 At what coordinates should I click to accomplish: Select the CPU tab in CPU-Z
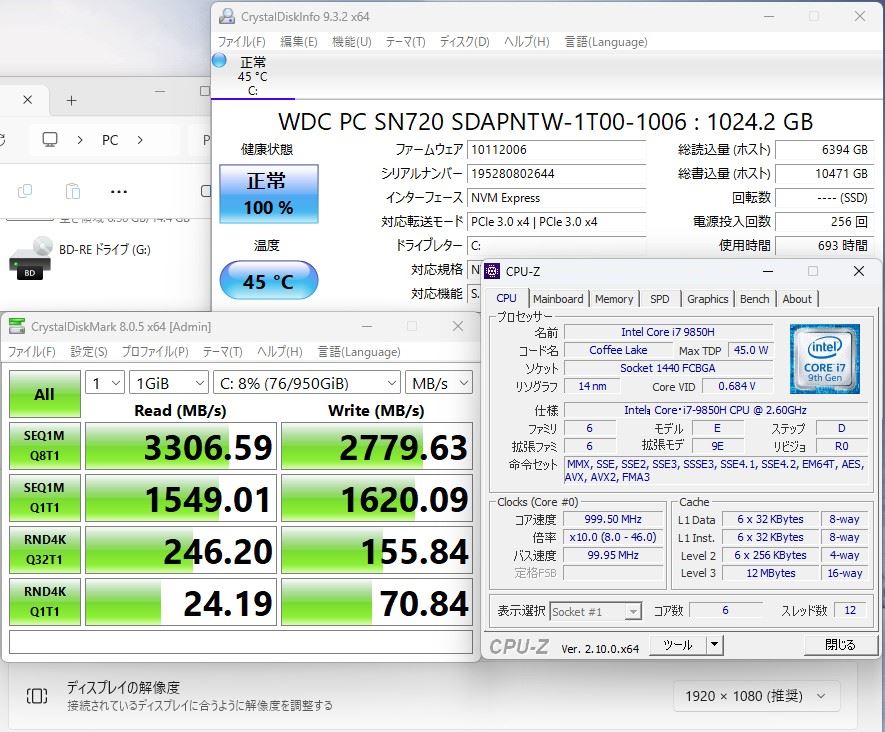click(506, 299)
